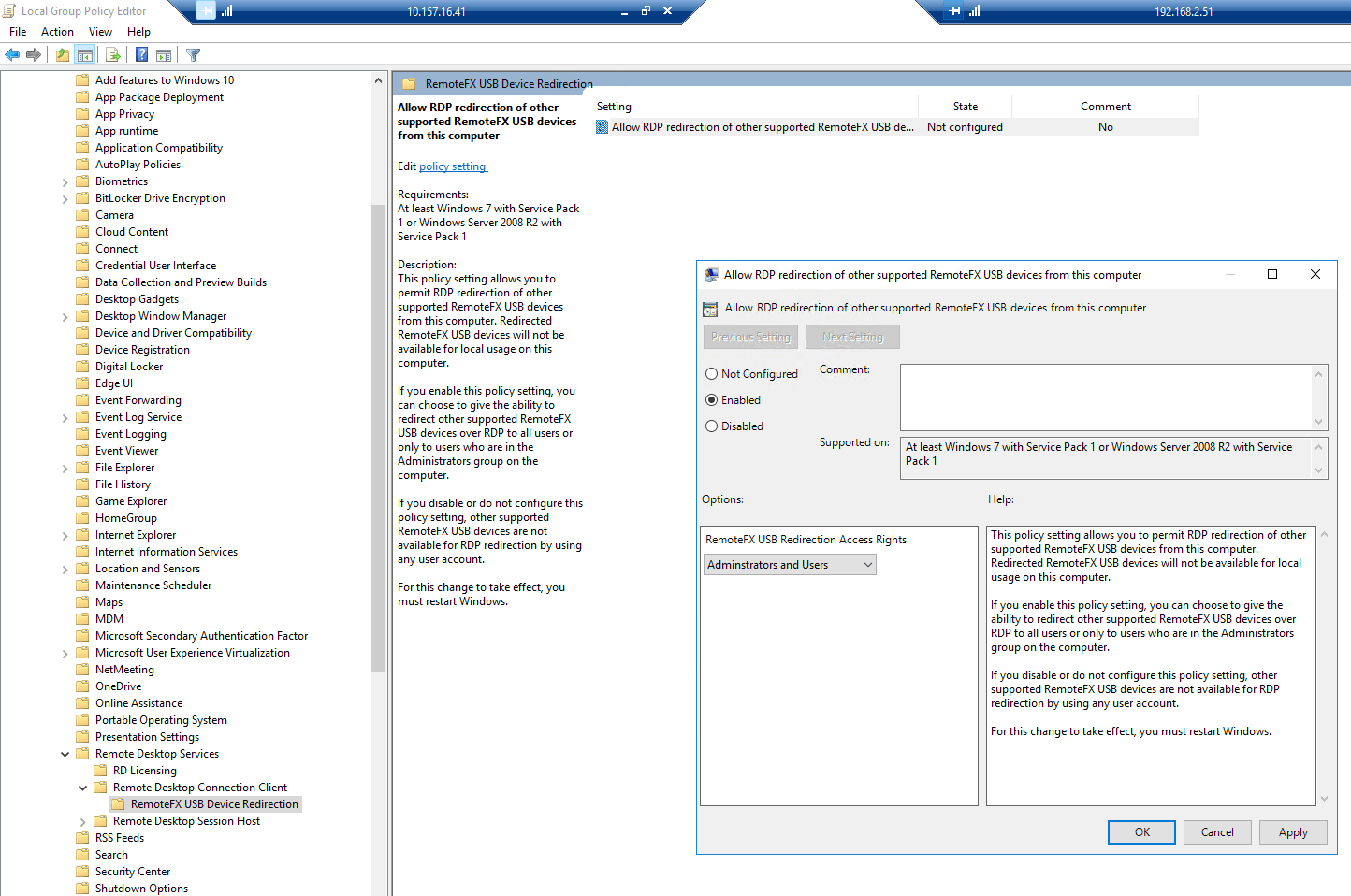Image resolution: width=1351 pixels, height=896 pixels.
Task: Open the View menu
Action: click(x=100, y=32)
